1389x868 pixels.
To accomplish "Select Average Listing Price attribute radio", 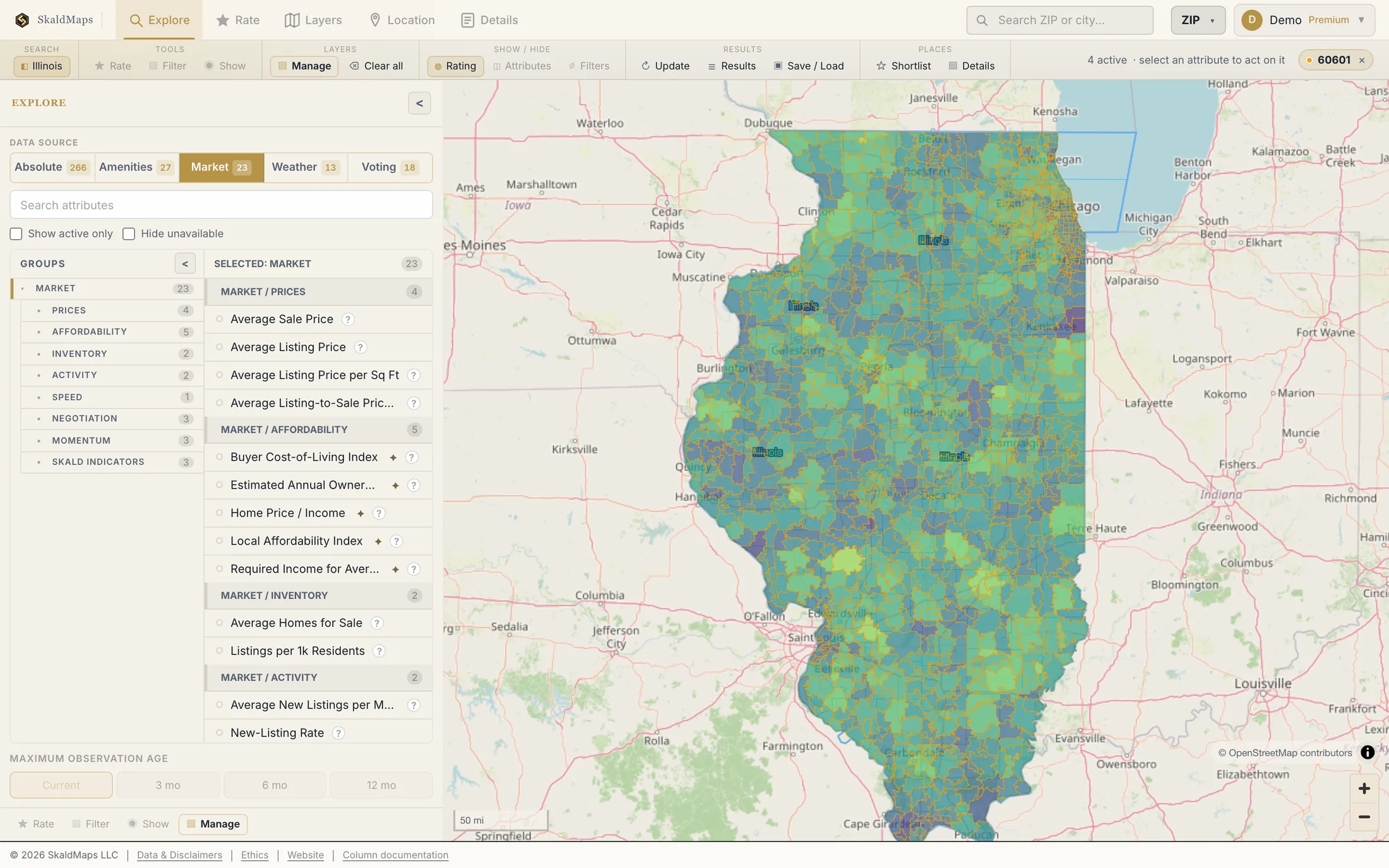I will pyautogui.click(x=220, y=347).
